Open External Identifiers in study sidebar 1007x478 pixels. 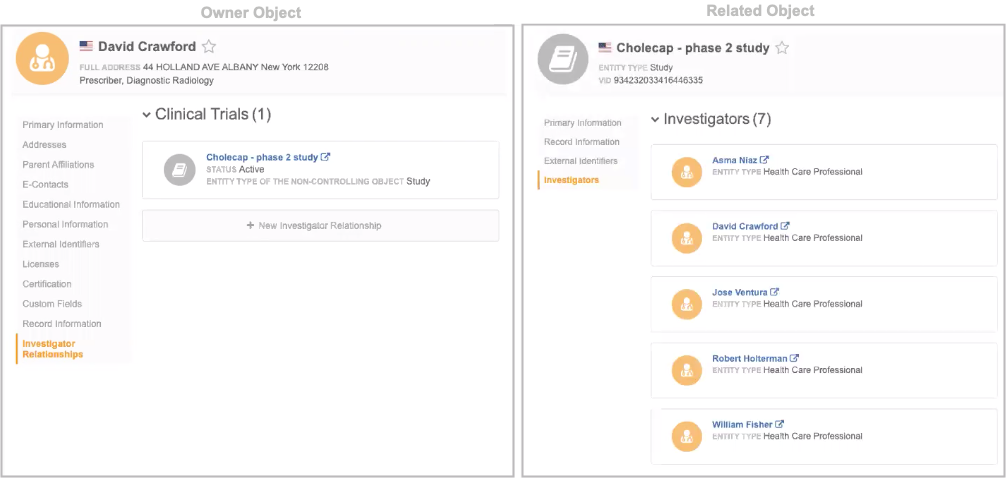coord(580,161)
